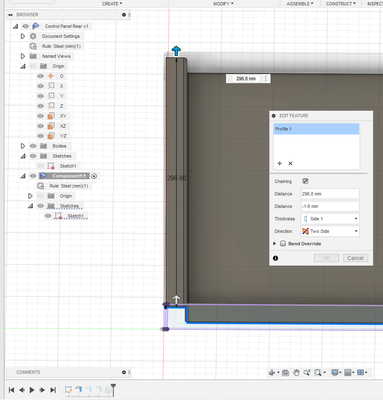Click the Component1:1 activate radio button
The width and height of the screenshot is (383, 400).
pos(94,176)
